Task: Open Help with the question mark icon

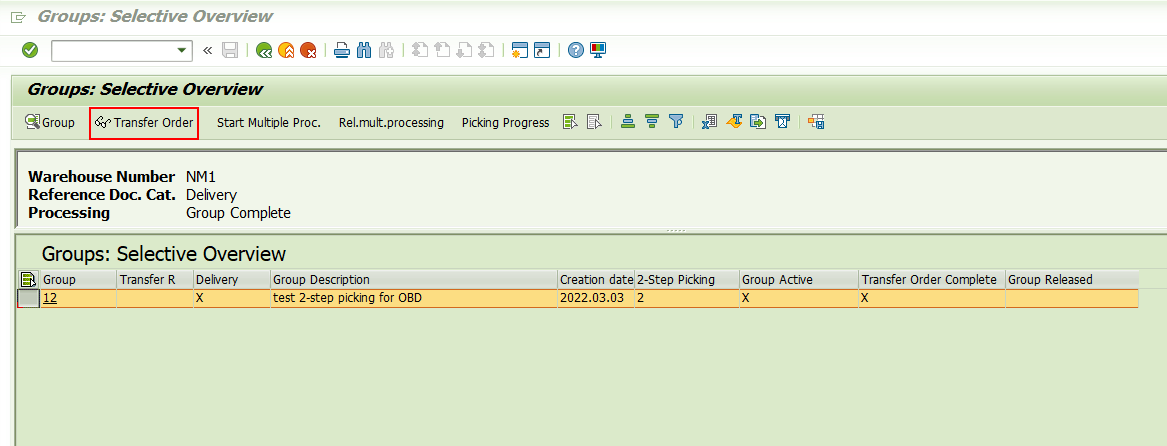Action: (x=575, y=50)
